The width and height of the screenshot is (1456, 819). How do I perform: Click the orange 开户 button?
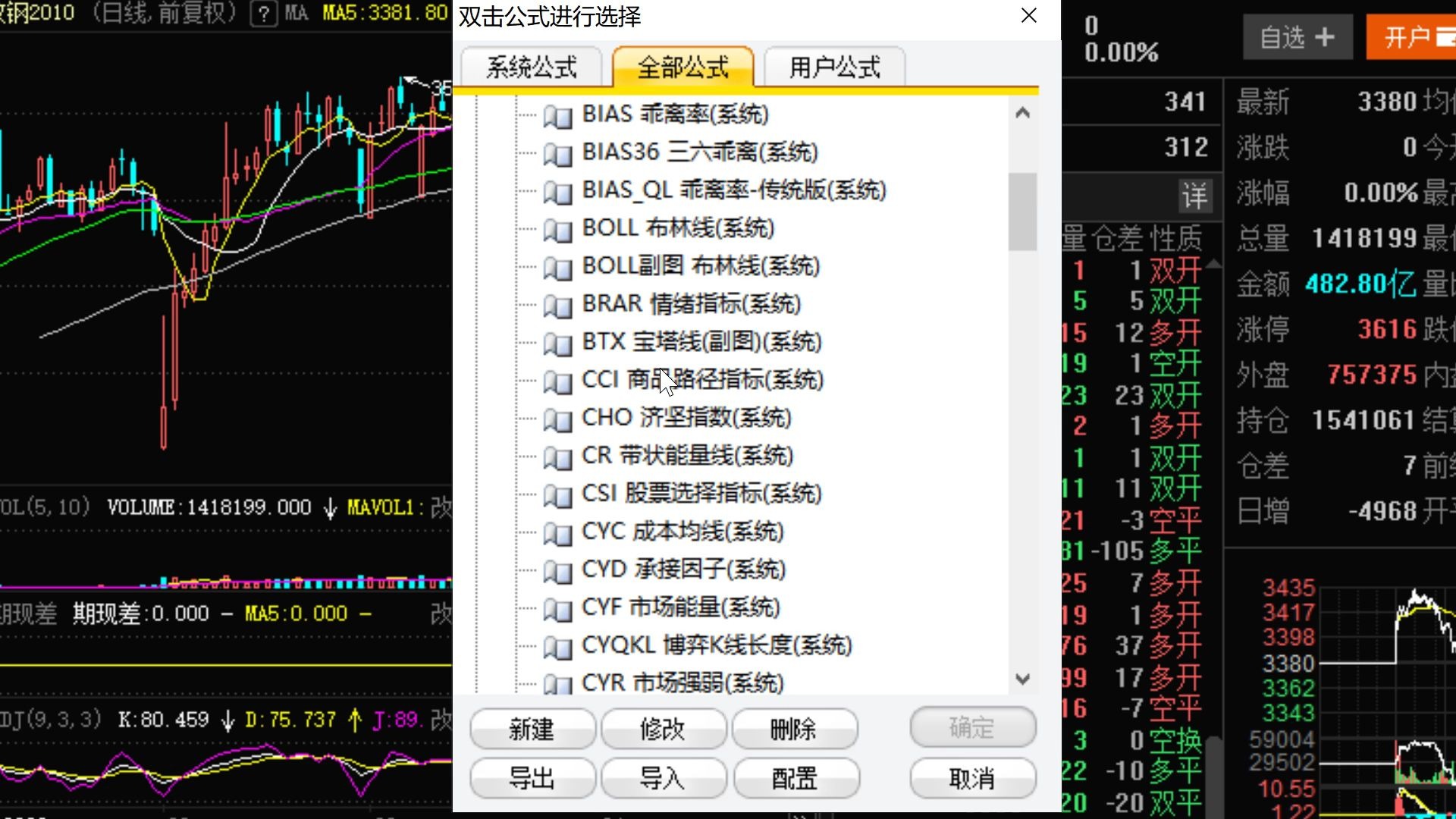coord(1410,37)
